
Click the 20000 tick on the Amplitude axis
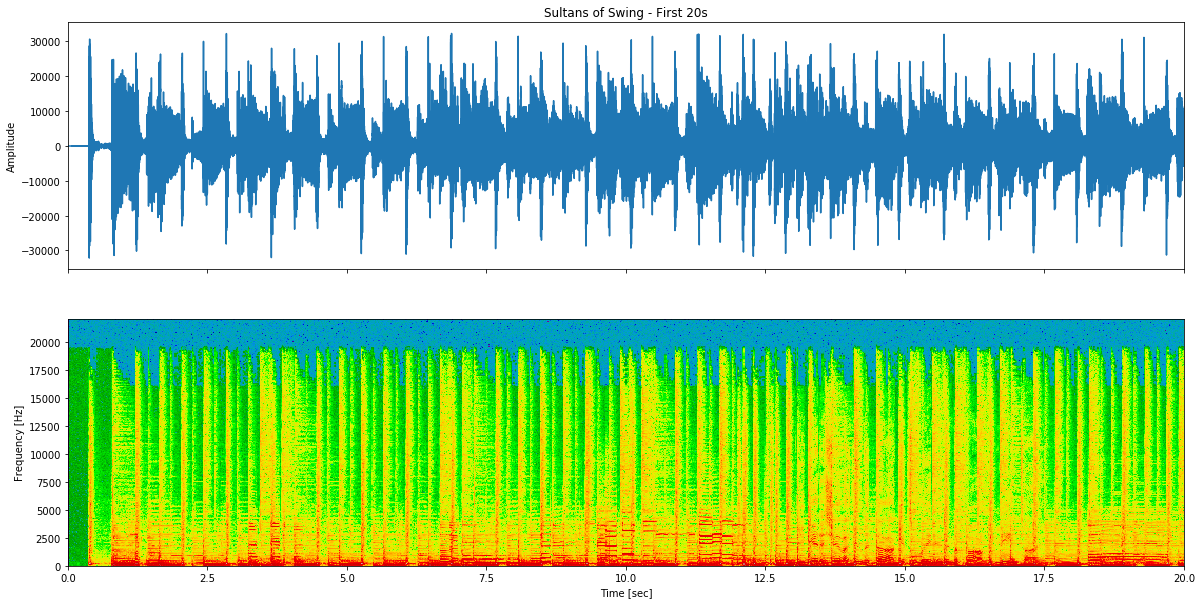coord(44,77)
